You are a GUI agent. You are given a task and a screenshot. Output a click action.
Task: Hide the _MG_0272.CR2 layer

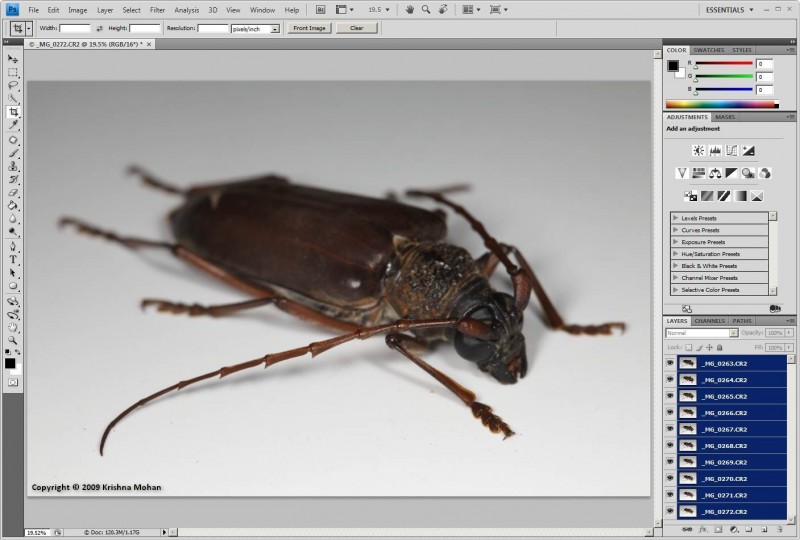670,511
